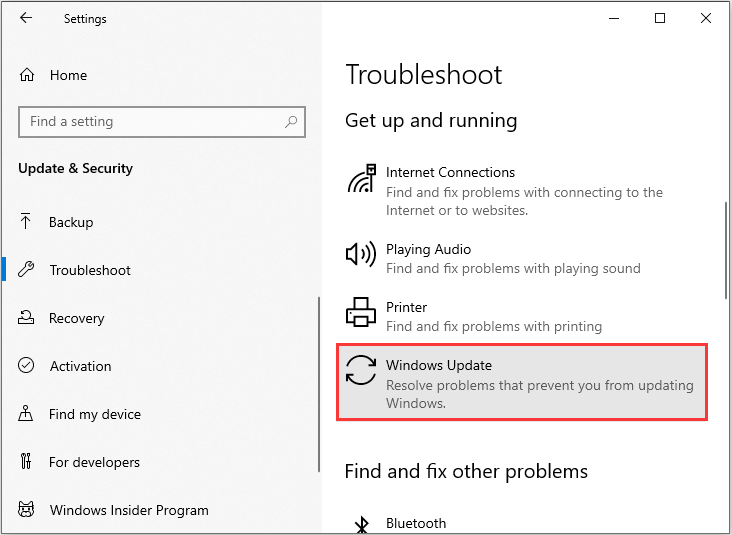Click the Find a setting search box

[150, 122]
